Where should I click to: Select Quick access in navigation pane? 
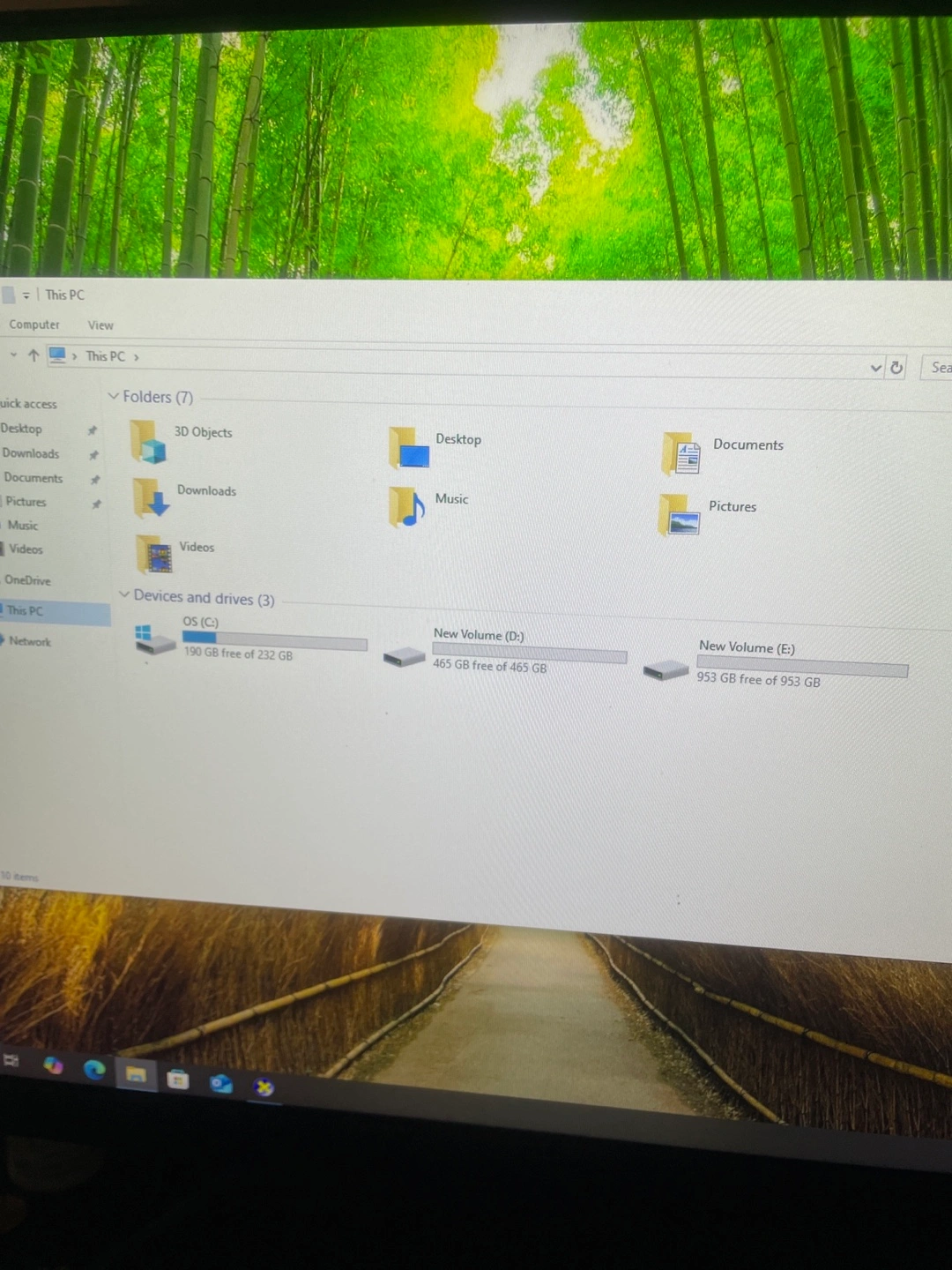[x=28, y=404]
